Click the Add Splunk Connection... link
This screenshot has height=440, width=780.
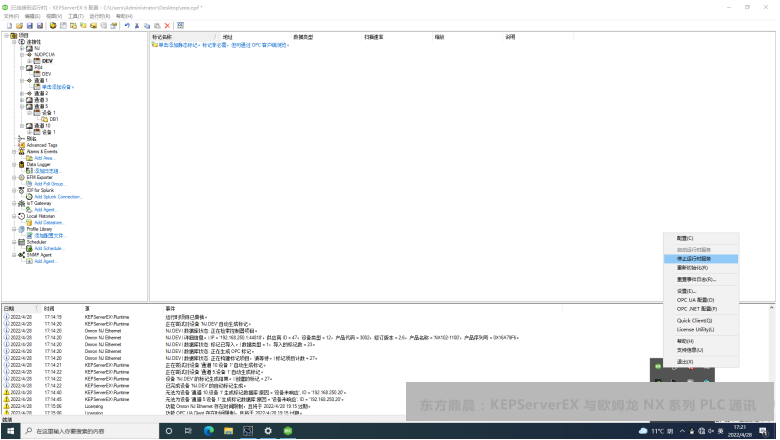tap(58, 196)
